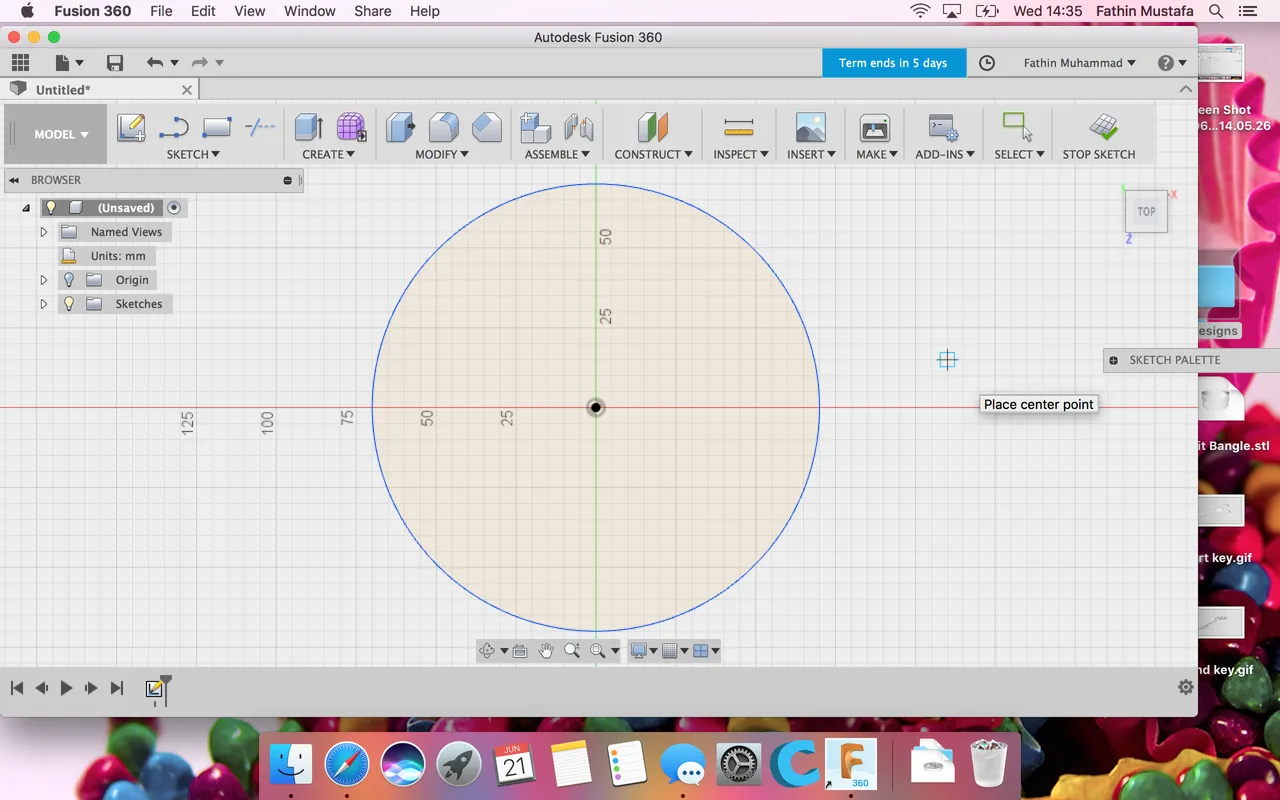
Task: Save the design with the floppy icon
Action: pos(115,63)
